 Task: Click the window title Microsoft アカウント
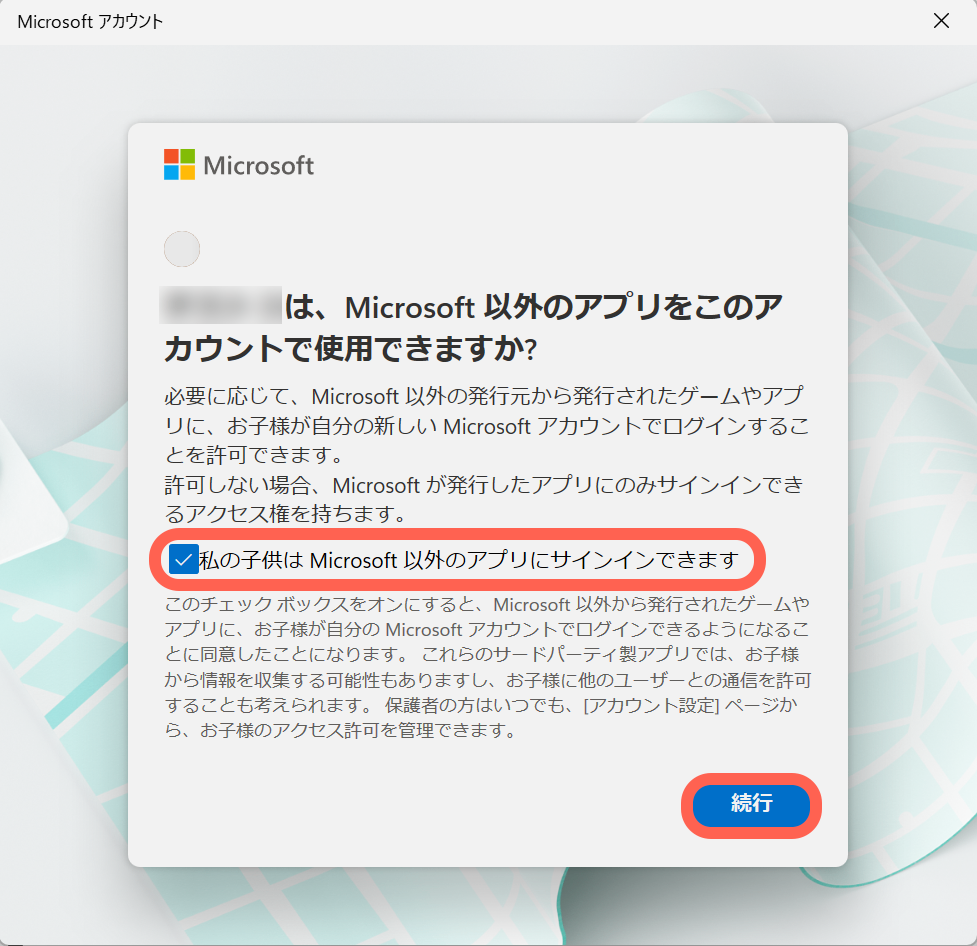(x=90, y=22)
